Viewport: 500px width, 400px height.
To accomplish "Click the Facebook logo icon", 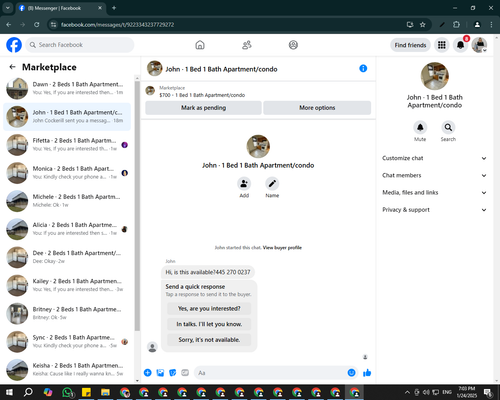I will pos(14,45).
